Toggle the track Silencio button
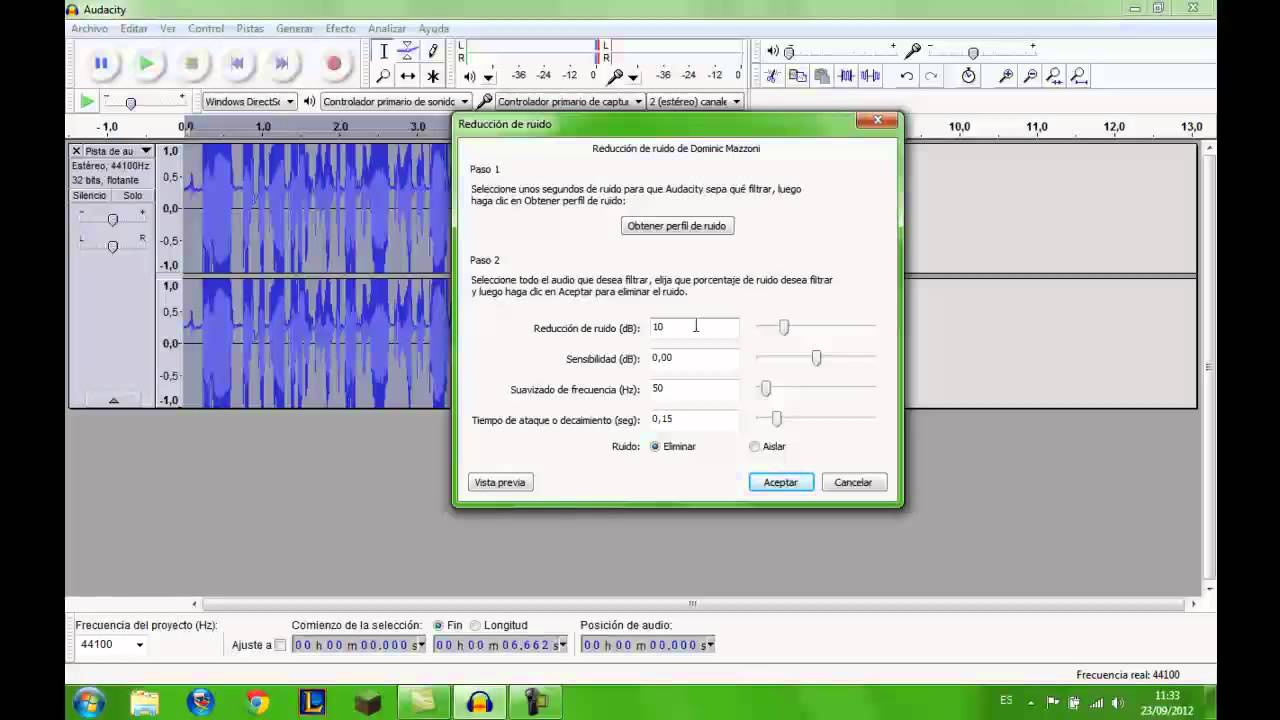The image size is (1280, 720). point(89,196)
